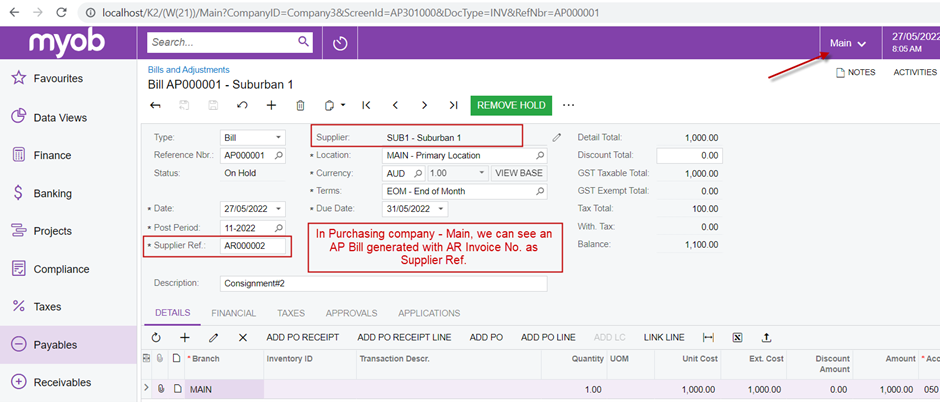Switch to the APPROVALS tab
The height and width of the screenshot is (402, 940).
[351, 313]
